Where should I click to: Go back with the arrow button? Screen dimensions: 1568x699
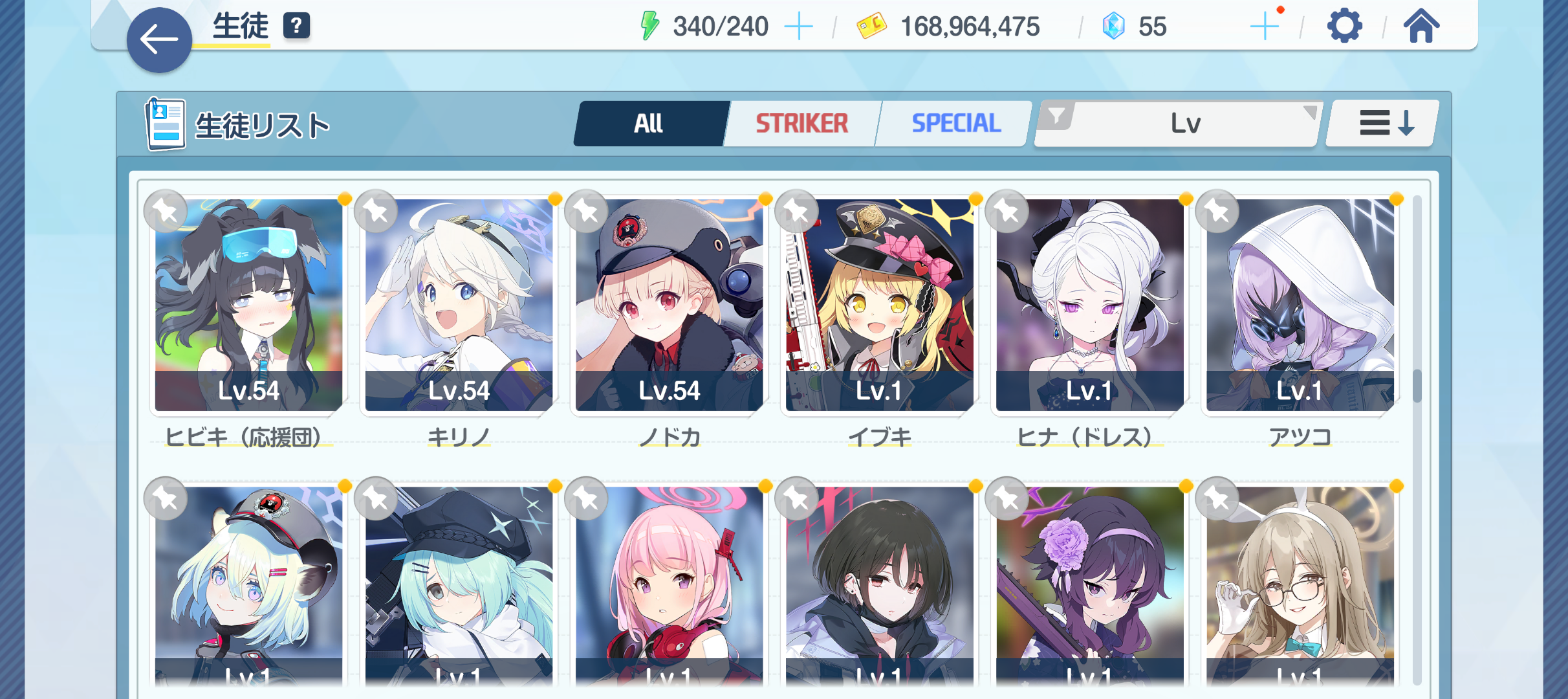tap(159, 39)
